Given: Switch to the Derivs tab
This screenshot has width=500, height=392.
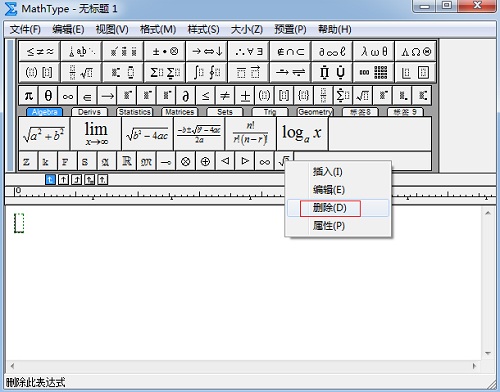Looking at the screenshot, I should [x=89, y=112].
